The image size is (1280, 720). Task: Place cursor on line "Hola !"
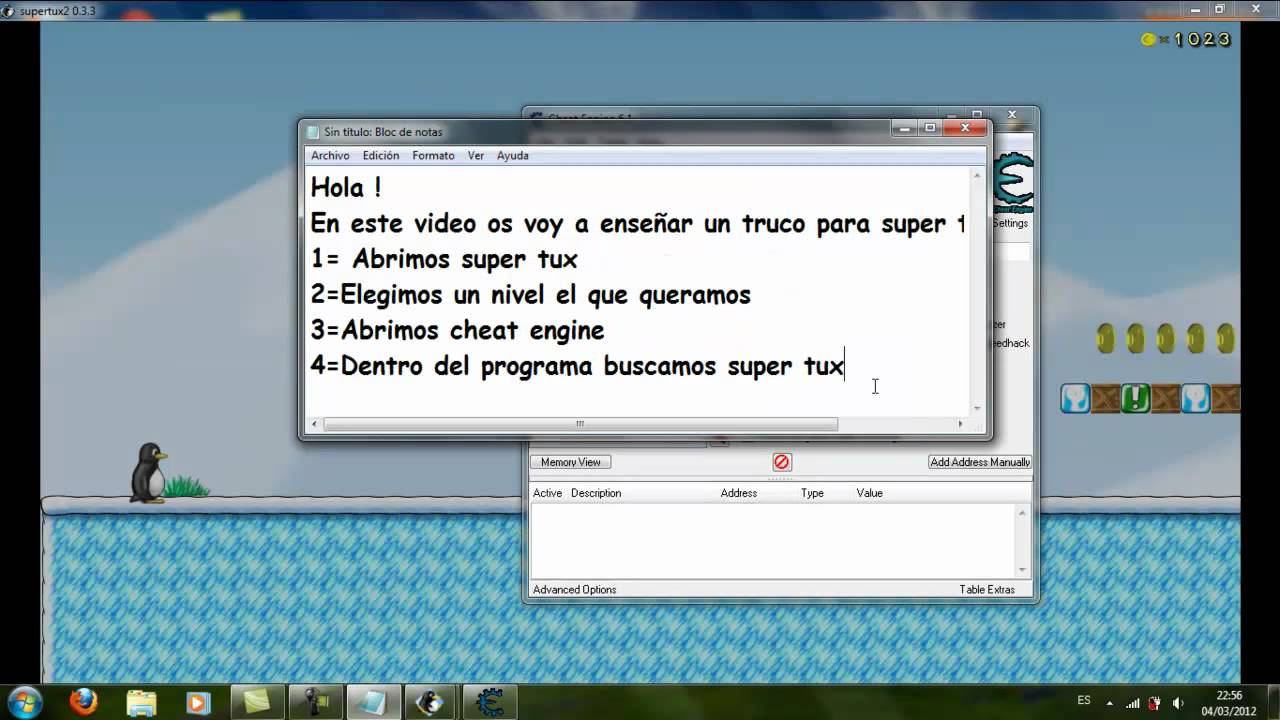(346, 188)
